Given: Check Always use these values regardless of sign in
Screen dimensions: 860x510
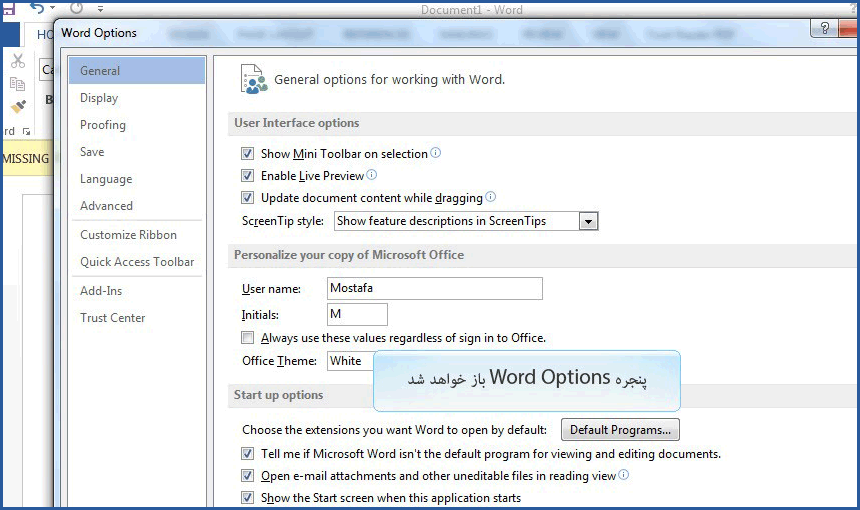Looking at the screenshot, I should coord(247,338).
